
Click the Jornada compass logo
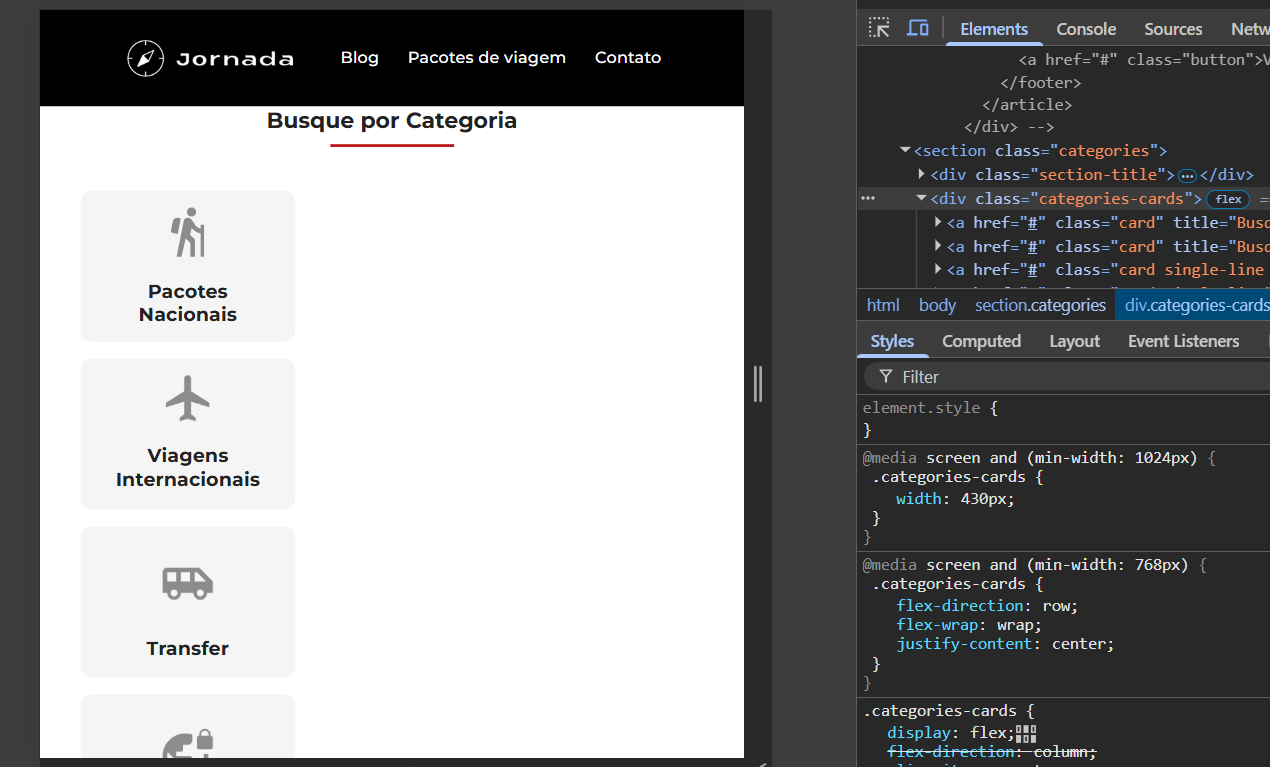[x=145, y=58]
